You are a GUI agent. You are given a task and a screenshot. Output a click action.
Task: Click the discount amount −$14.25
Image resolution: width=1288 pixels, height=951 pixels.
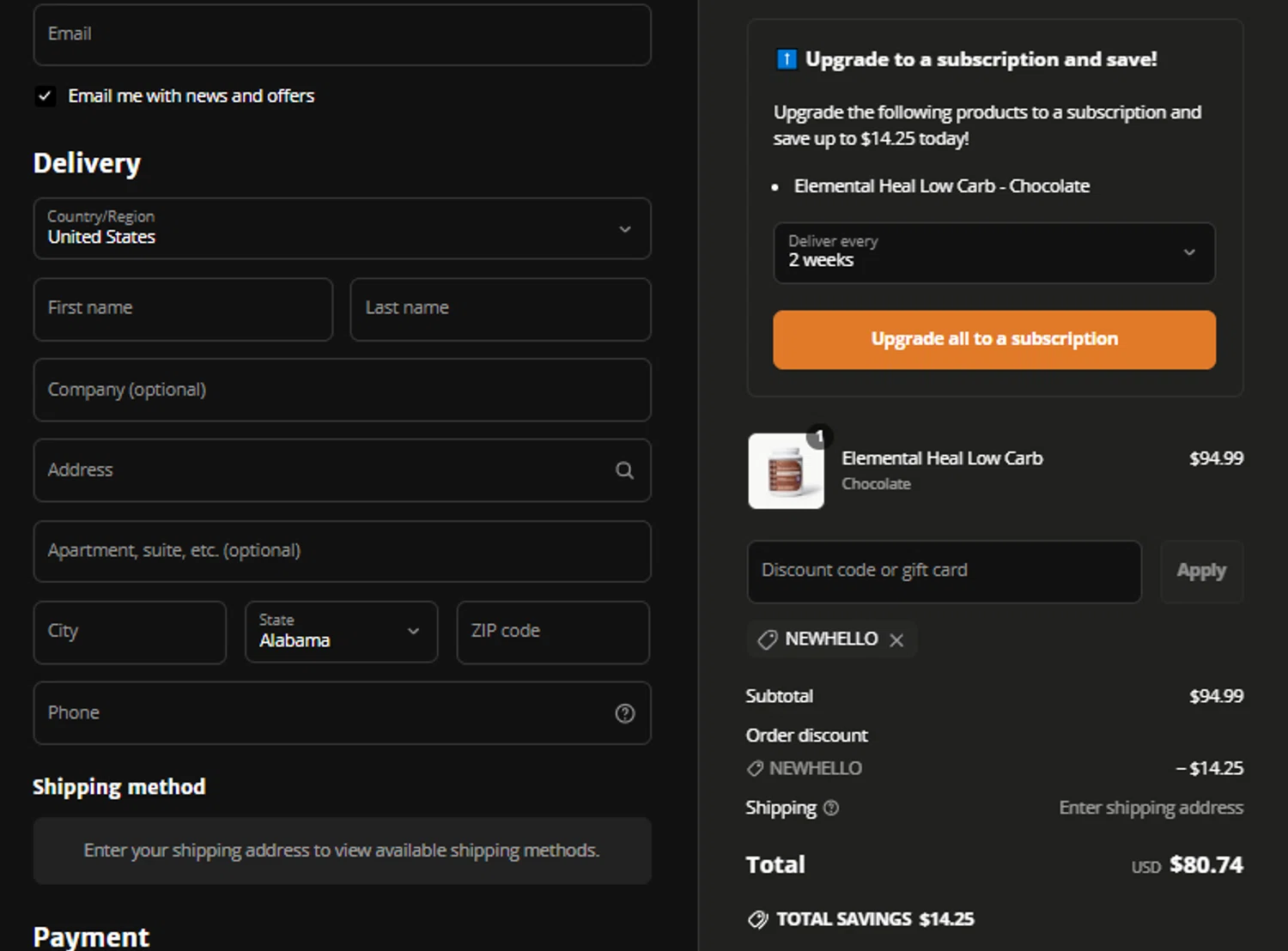click(1209, 768)
